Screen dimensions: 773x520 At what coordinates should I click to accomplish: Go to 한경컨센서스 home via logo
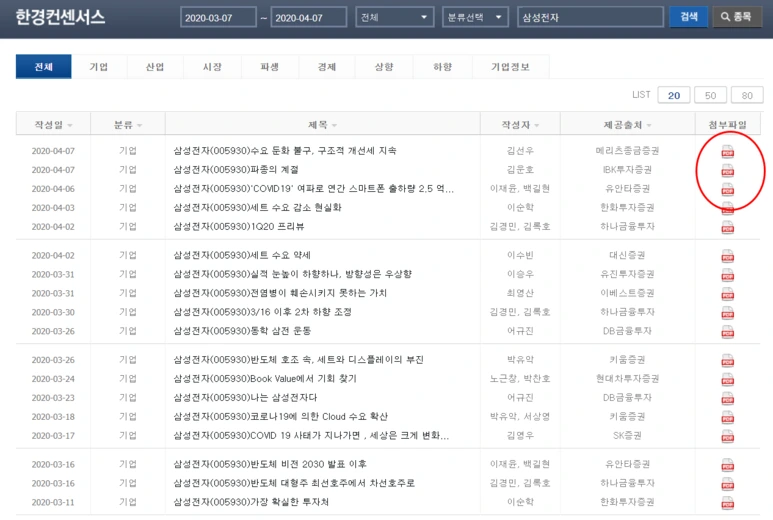click(60, 17)
